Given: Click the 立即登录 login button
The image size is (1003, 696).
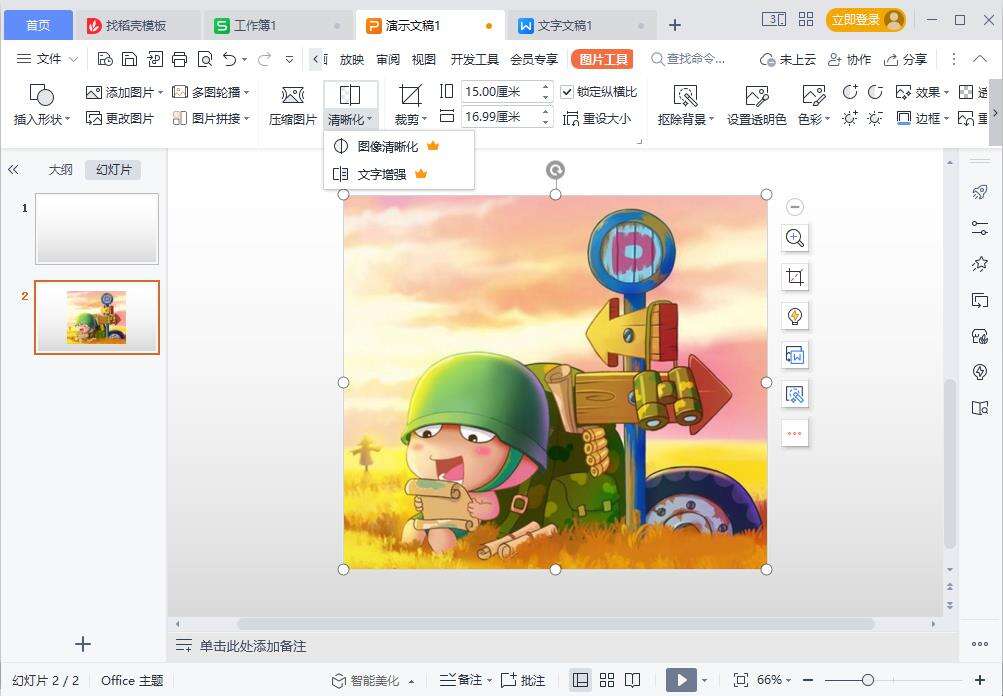Looking at the screenshot, I should 865,20.
